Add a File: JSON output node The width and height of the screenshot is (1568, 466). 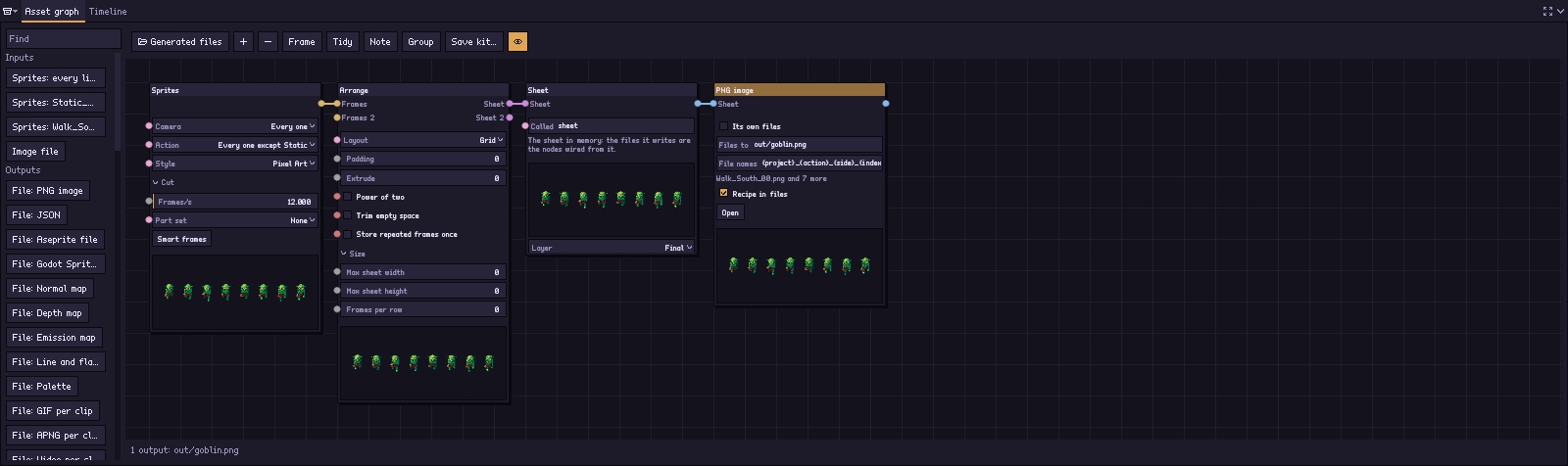coord(36,214)
